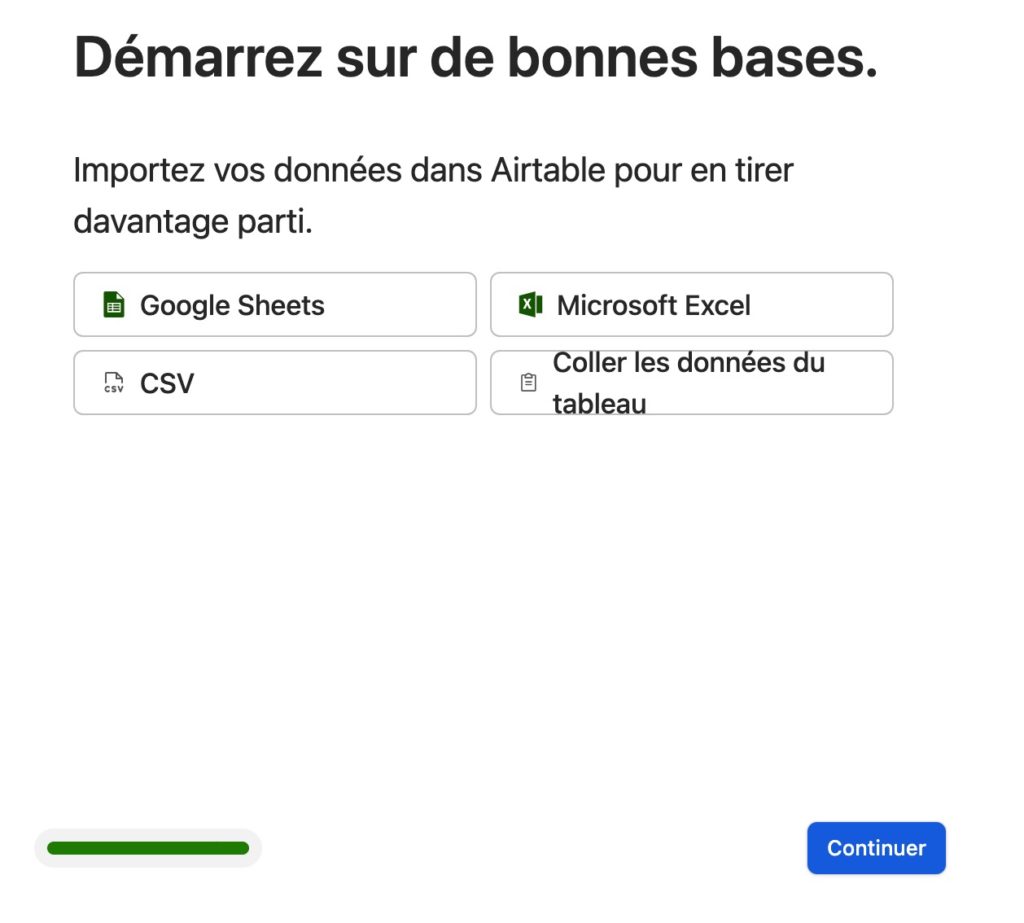
Task: Select 'Coller les données du tableau'
Action: (691, 382)
